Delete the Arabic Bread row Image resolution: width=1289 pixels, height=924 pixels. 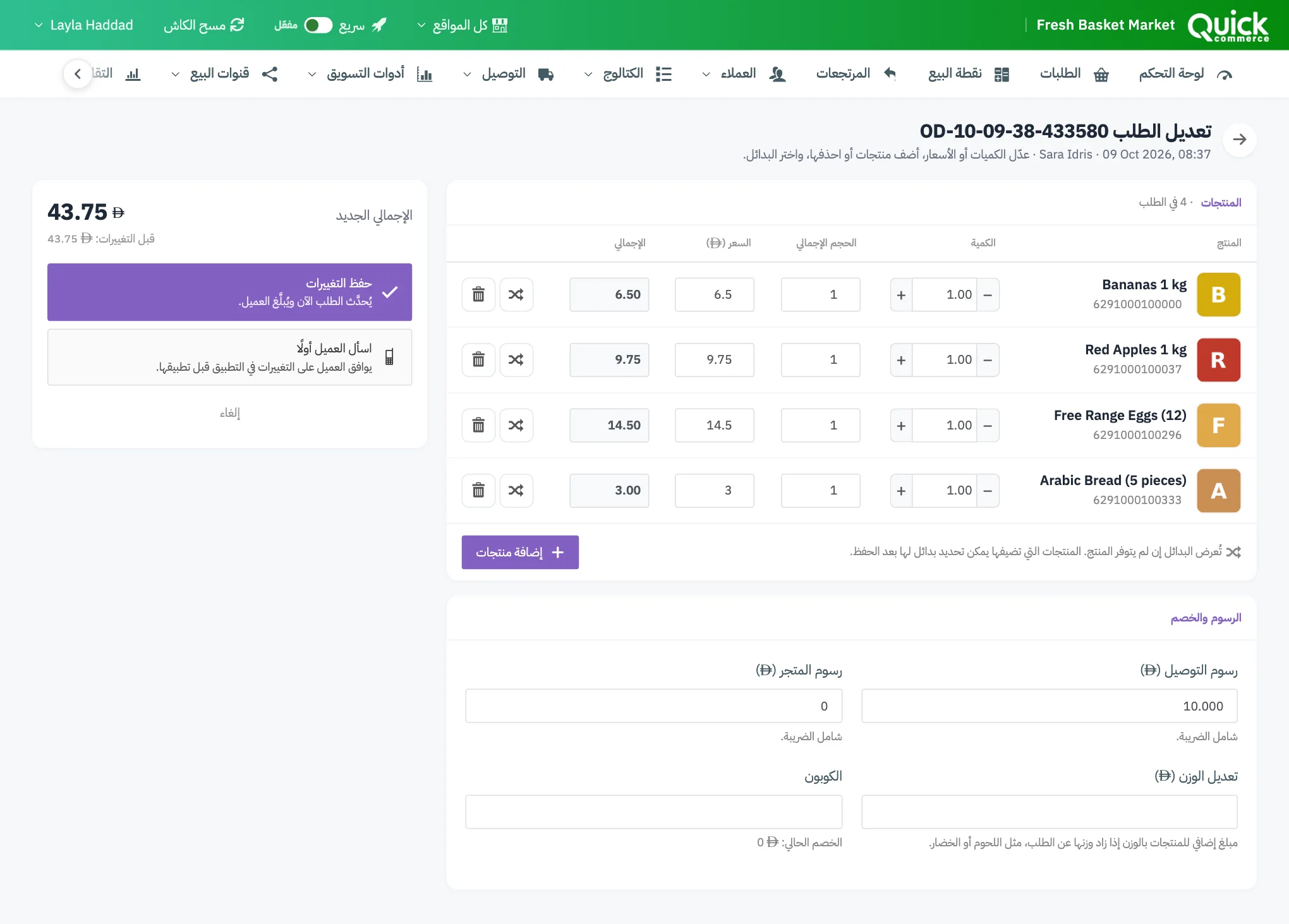[x=478, y=490]
